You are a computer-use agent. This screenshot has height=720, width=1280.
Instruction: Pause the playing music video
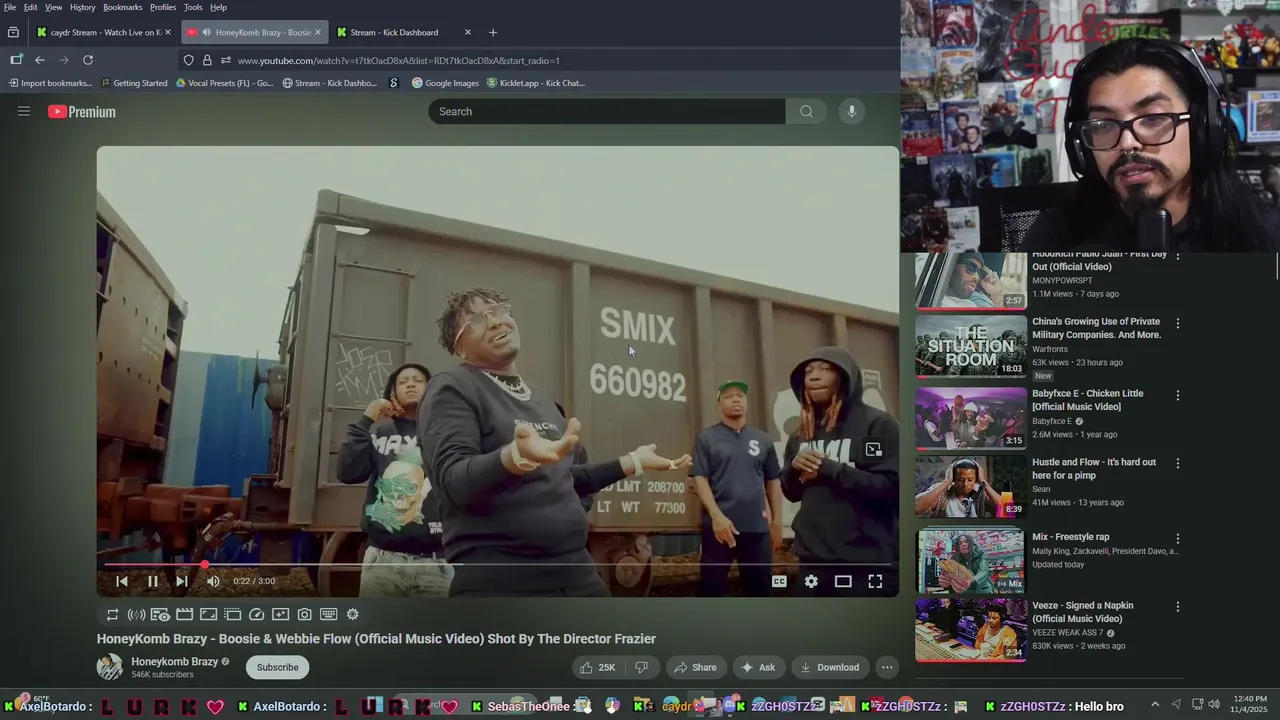[x=152, y=581]
